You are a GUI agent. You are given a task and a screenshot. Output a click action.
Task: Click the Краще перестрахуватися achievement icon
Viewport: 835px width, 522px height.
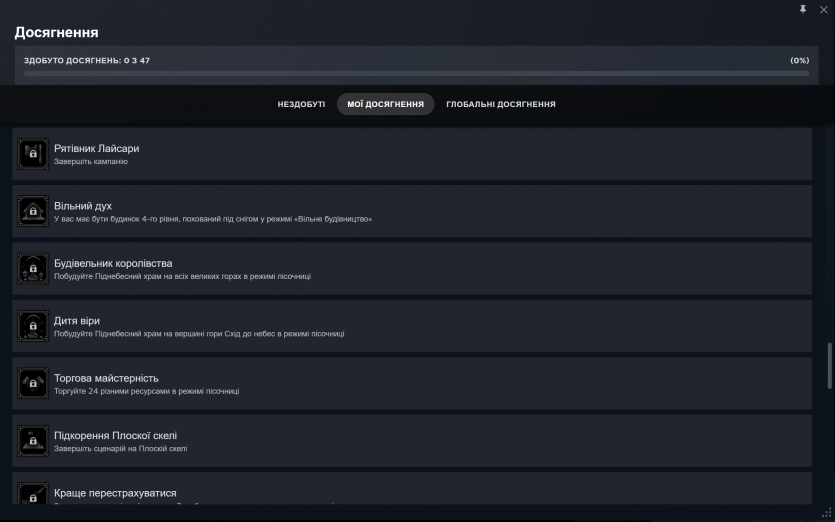(33, 492)
